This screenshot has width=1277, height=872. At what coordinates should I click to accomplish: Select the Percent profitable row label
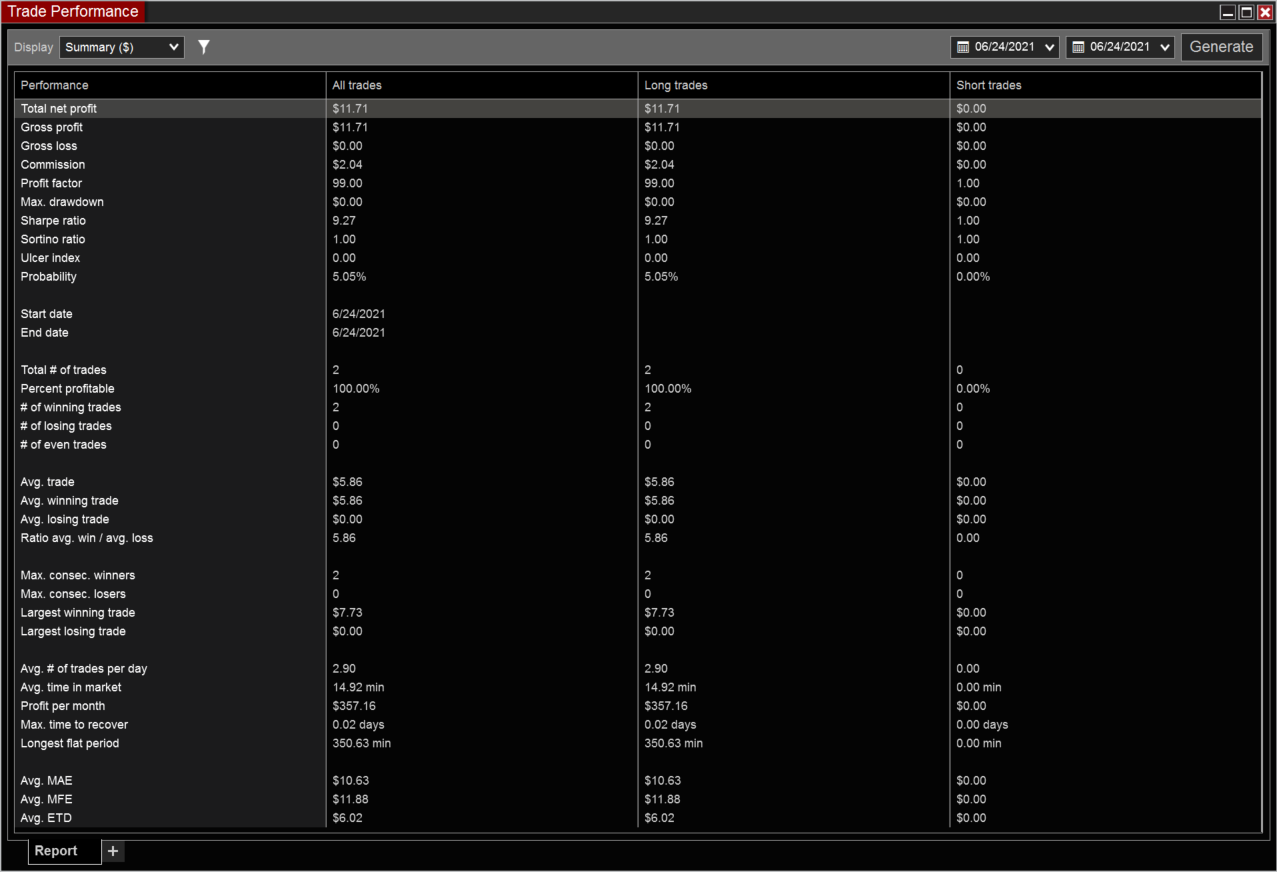pos(68,389)
